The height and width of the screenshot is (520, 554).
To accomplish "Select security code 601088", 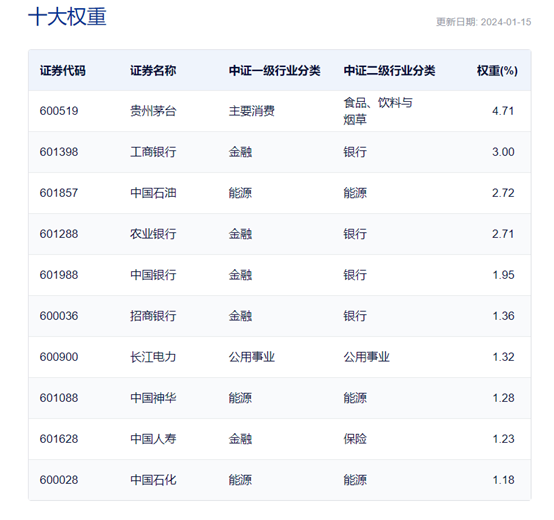I will pos(59,398).
